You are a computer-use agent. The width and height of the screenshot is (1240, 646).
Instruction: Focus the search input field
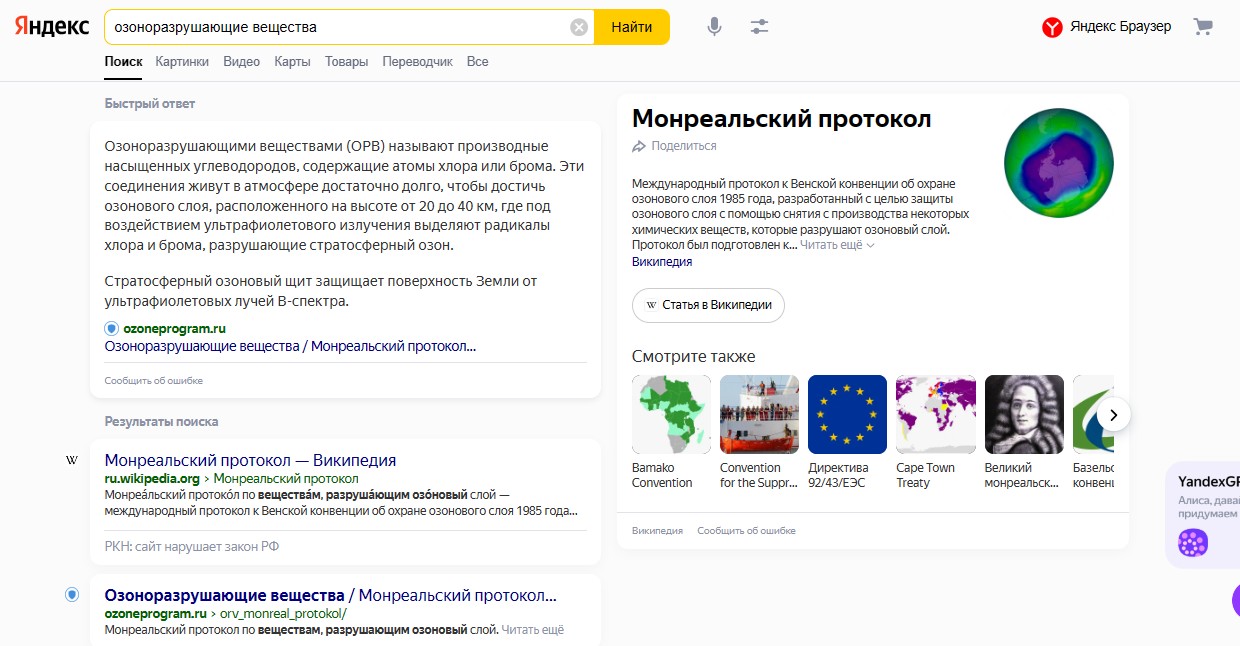[x=338, y=27]
